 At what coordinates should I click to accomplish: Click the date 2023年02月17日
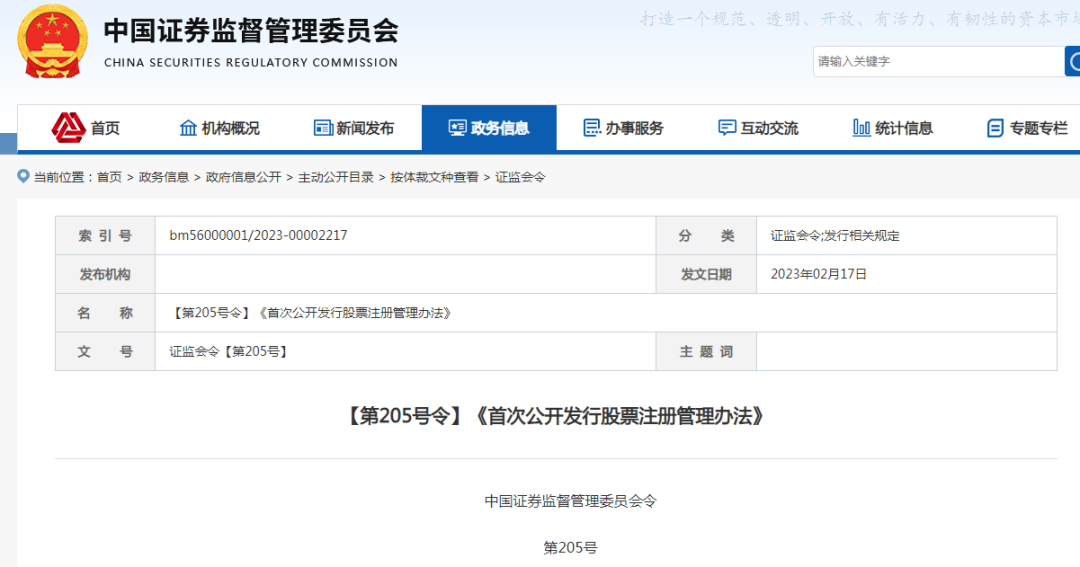pos(818,274)
